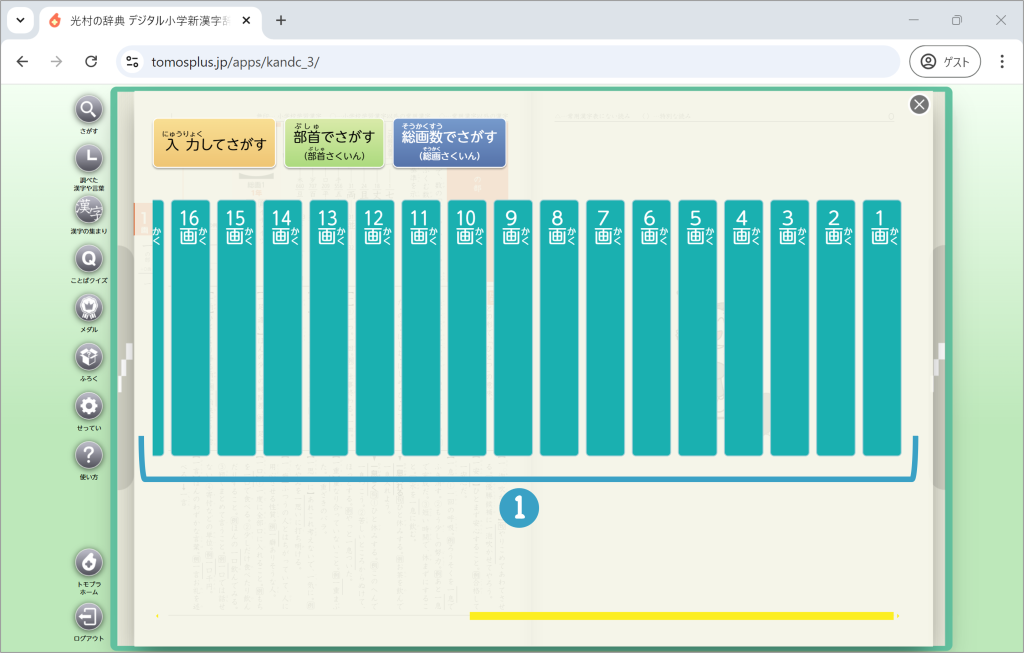The height and width of the screenshot is (653, 1024).
Task: Select the 部首でさがす tab
Action: pyautogui.click(x=334, y=143)
